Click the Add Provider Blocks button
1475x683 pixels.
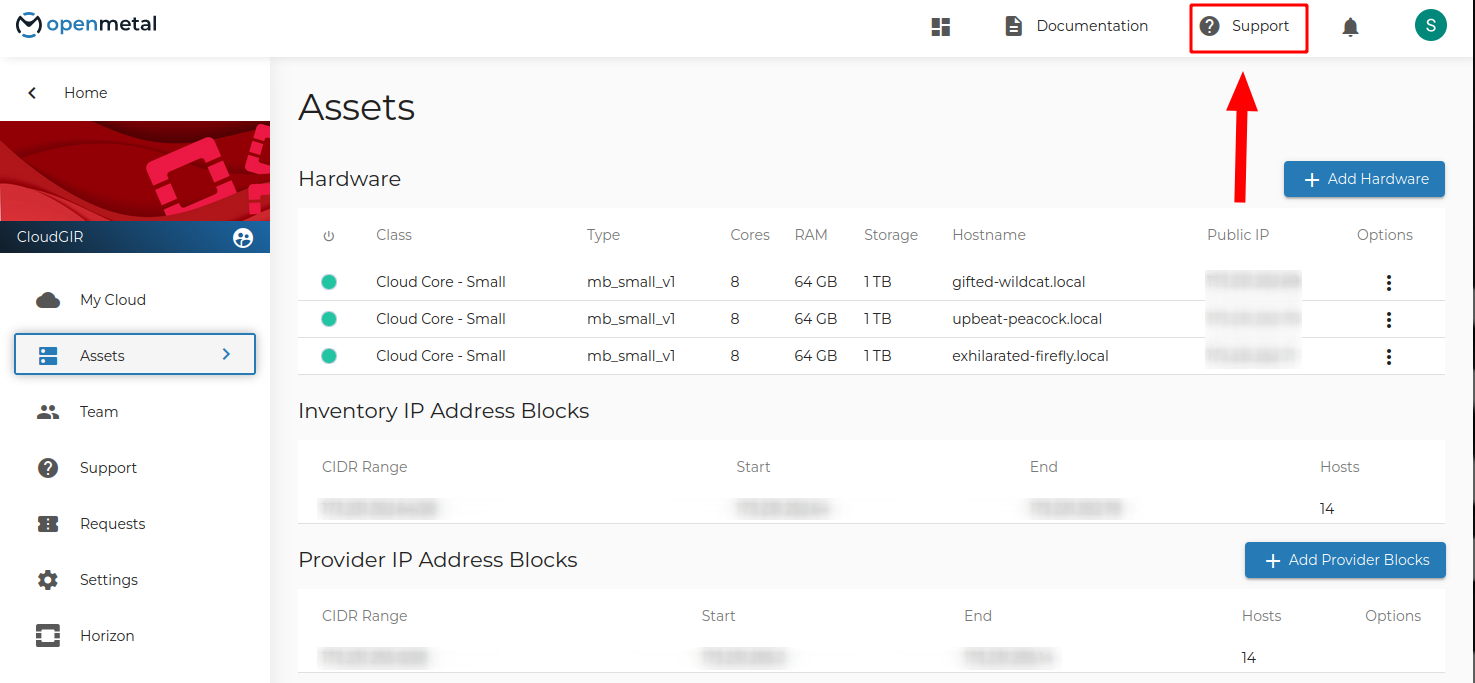click(x=1345, y=560)
